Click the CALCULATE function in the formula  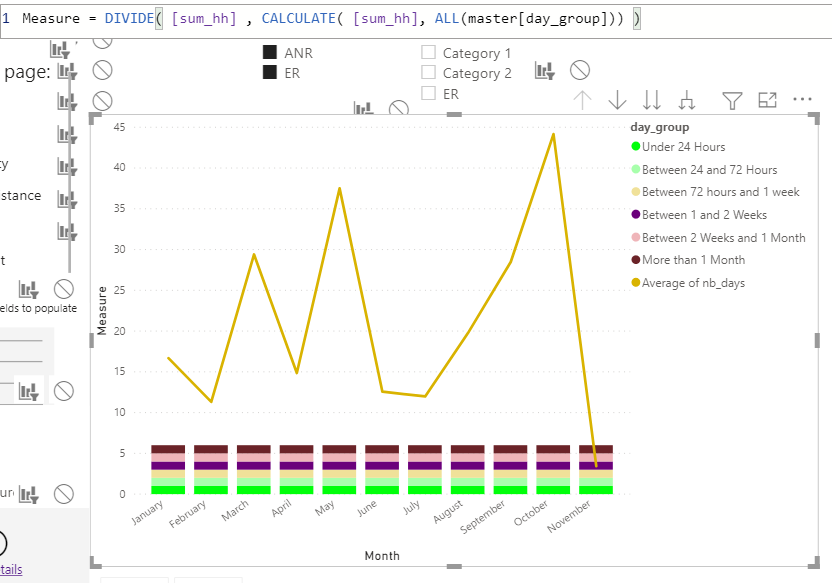[x=299, y=19]
